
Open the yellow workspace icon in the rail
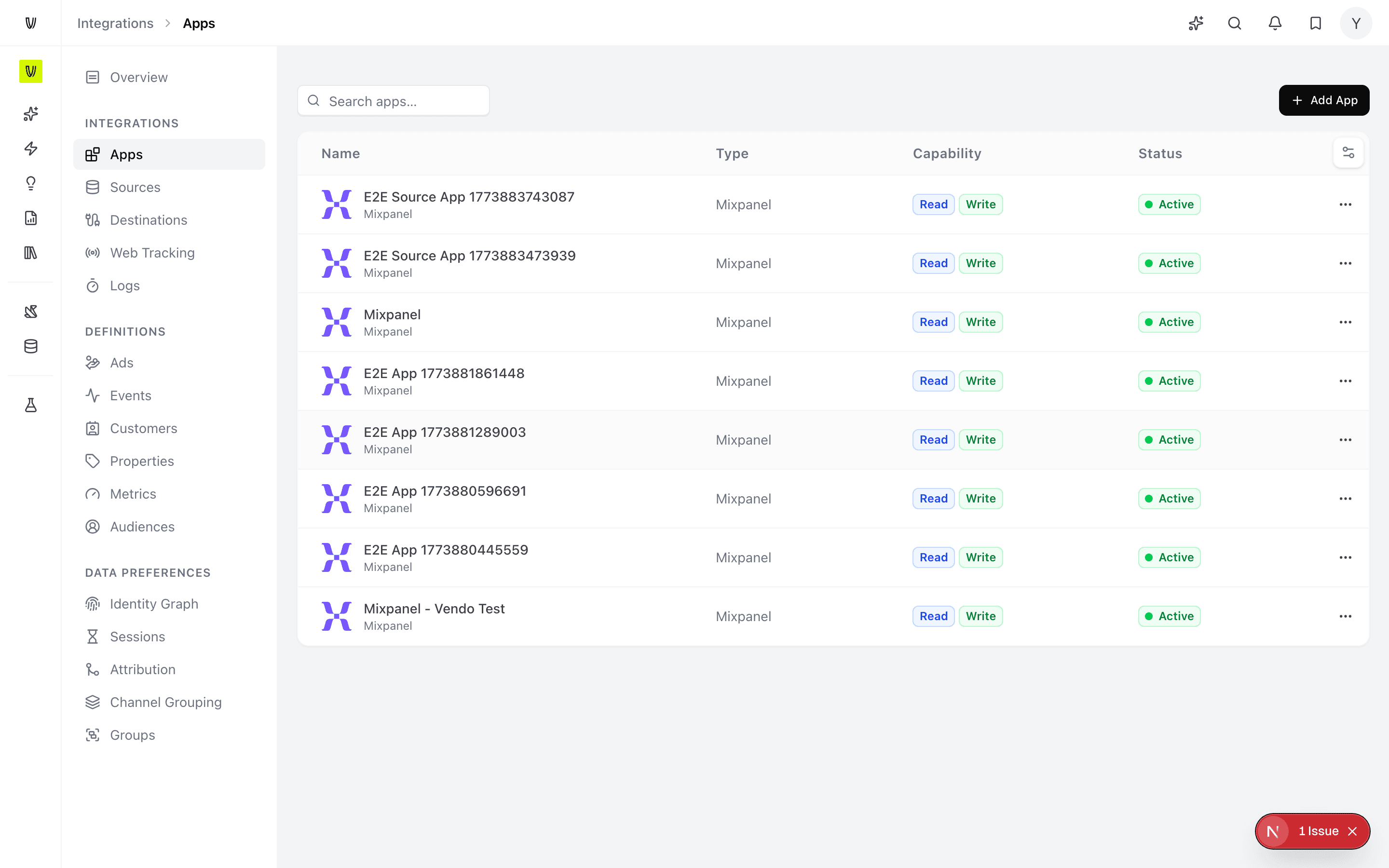[31, 71]
